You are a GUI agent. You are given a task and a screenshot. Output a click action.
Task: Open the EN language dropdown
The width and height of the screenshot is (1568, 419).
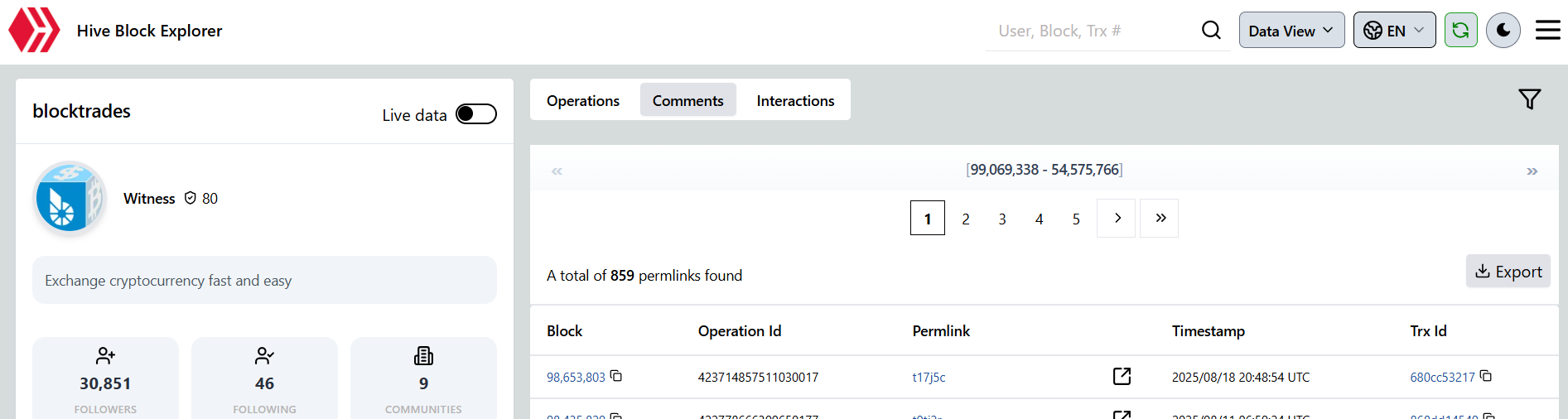[x=1394, y=31]
